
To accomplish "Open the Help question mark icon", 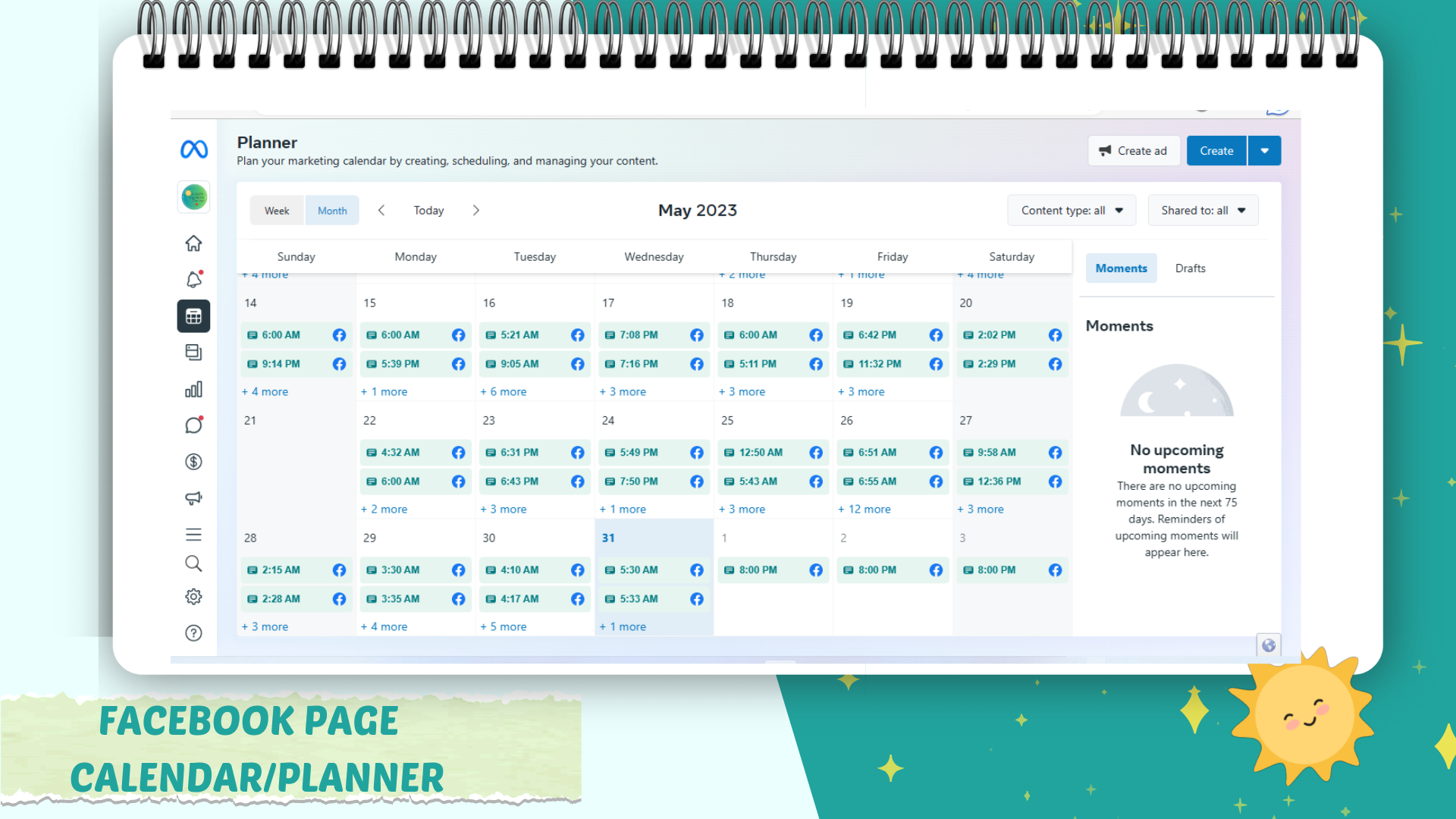I will pos(193,633).
